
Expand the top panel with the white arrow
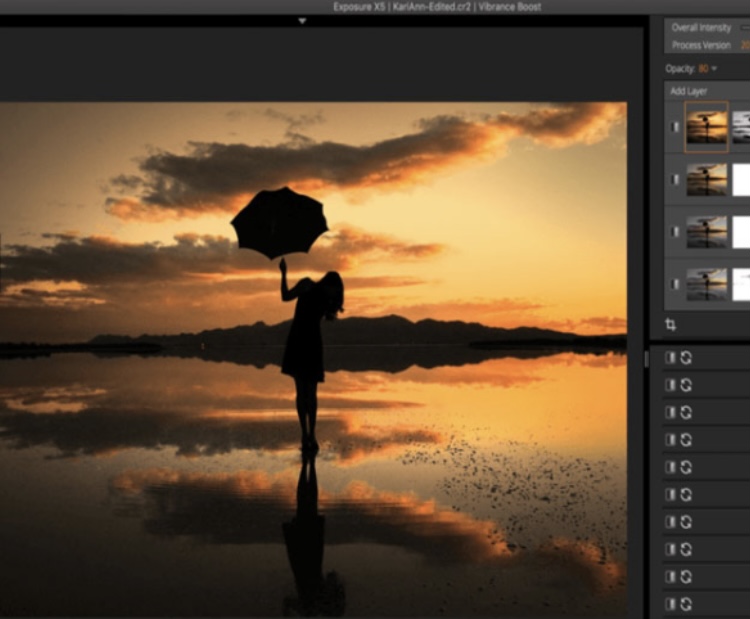click(302, 20)
